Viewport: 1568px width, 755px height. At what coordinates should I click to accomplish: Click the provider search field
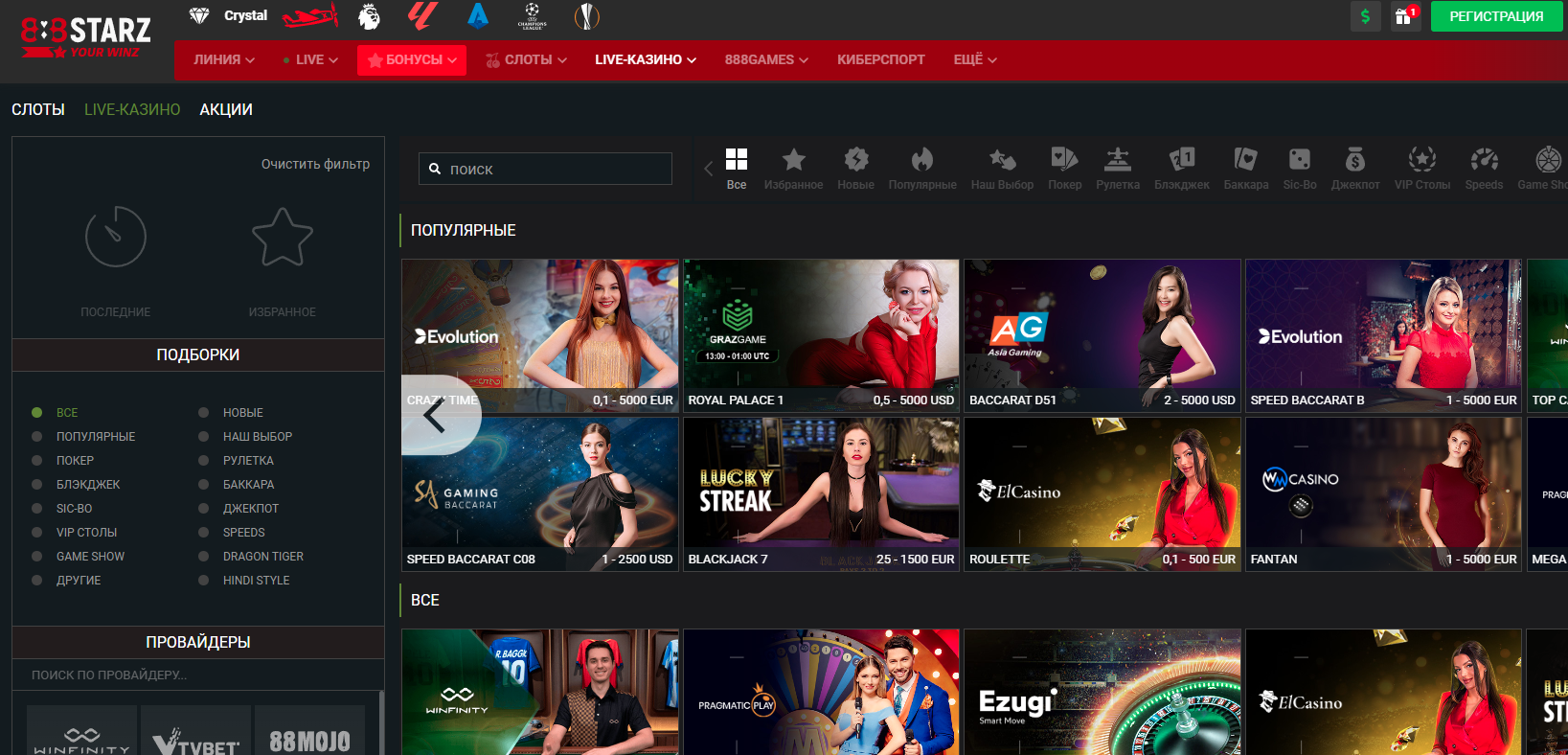pos(198,675)
